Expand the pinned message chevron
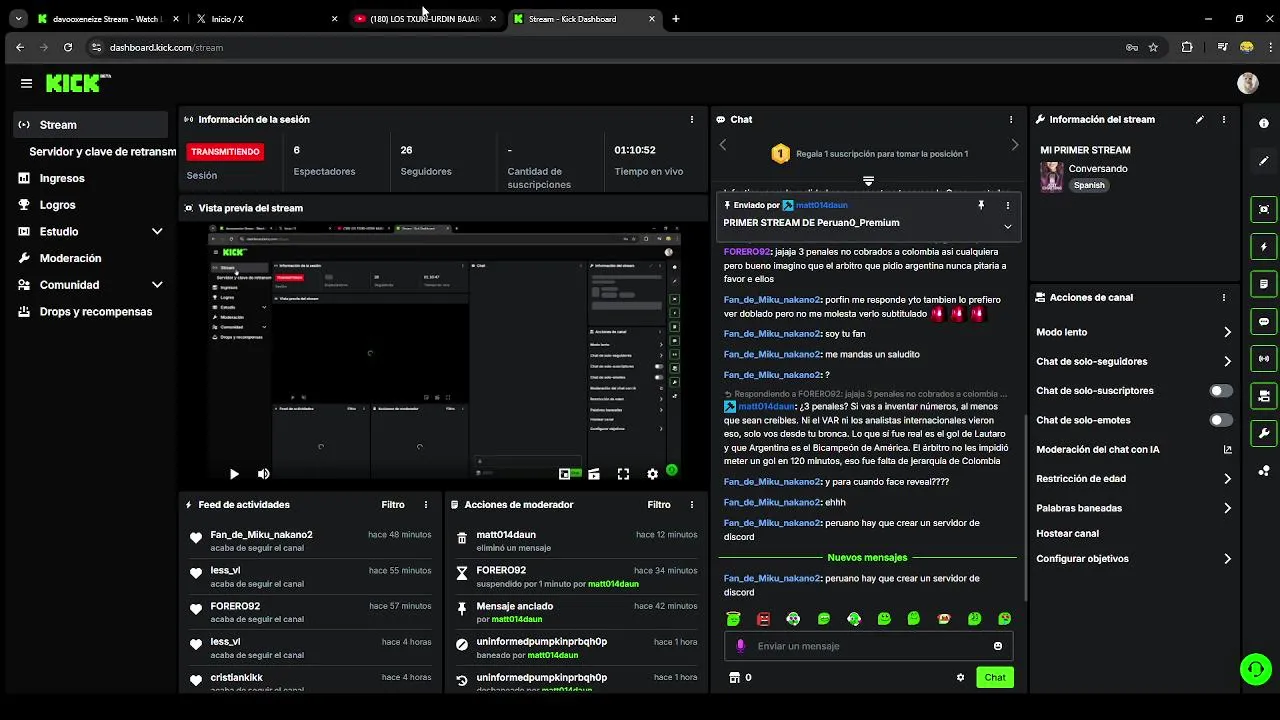This screenshot has width=1280, height=720. coord(1007,226)
